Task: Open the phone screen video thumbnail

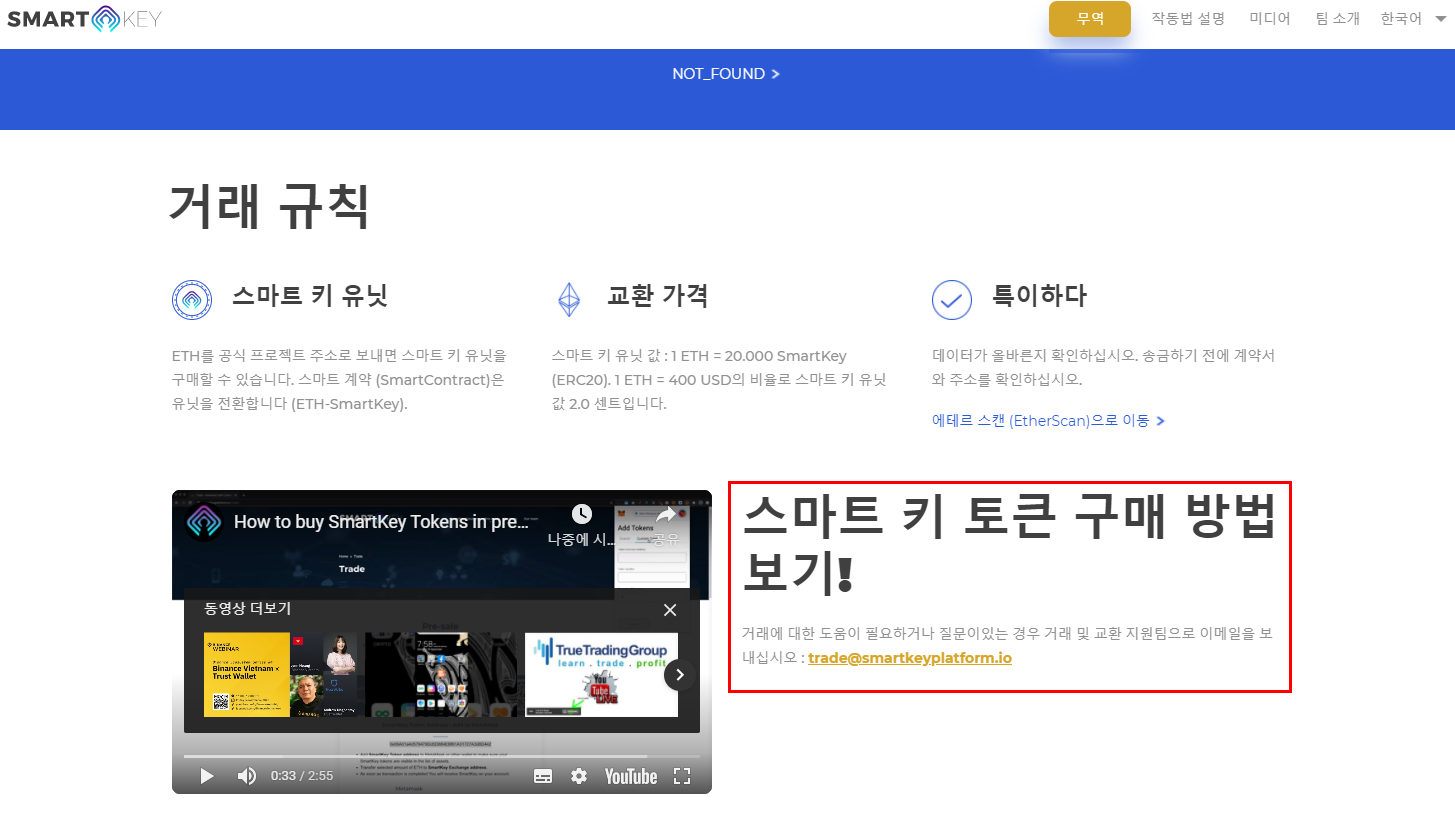Action: coord(442,674)
